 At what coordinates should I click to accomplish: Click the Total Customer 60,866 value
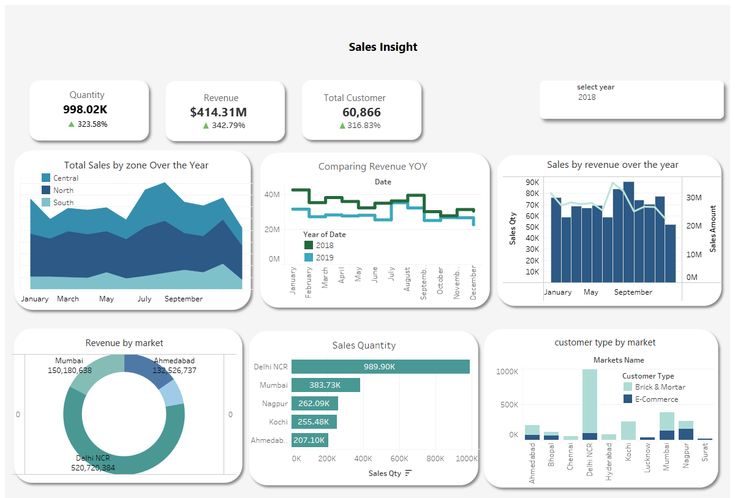click(361, 112)
